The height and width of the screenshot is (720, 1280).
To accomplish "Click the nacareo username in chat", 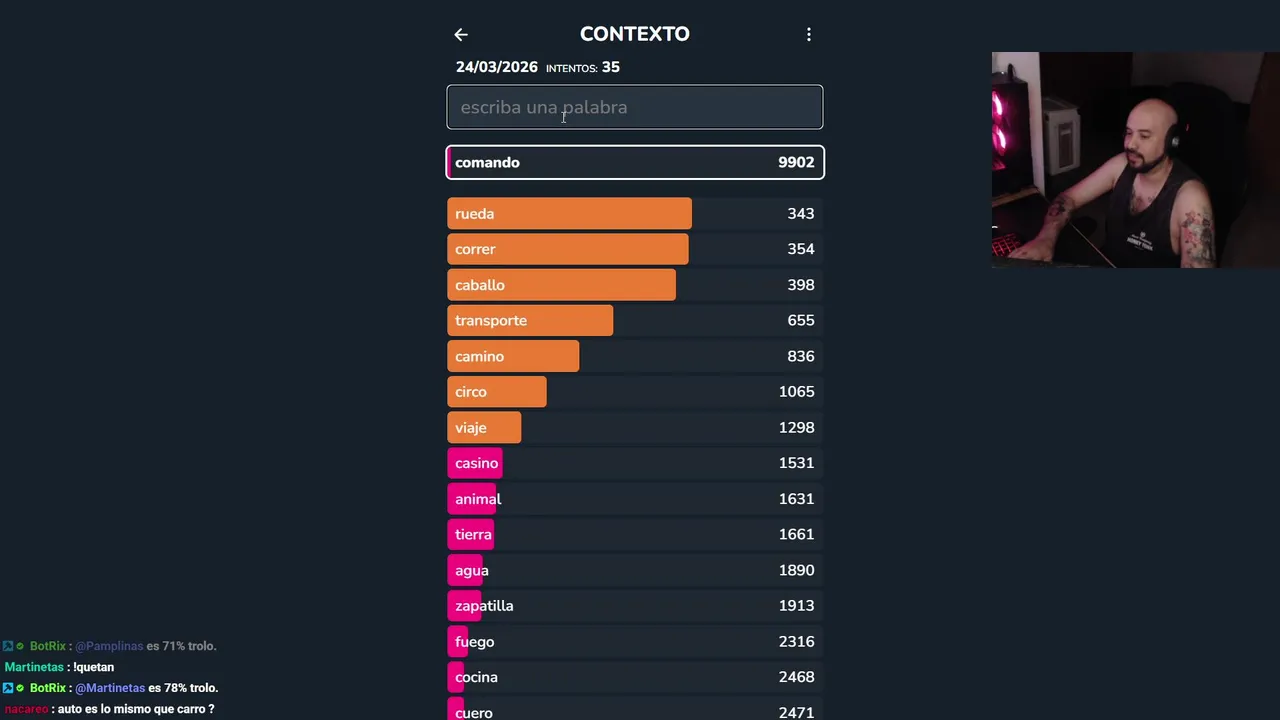I will (x=26, y=709).
